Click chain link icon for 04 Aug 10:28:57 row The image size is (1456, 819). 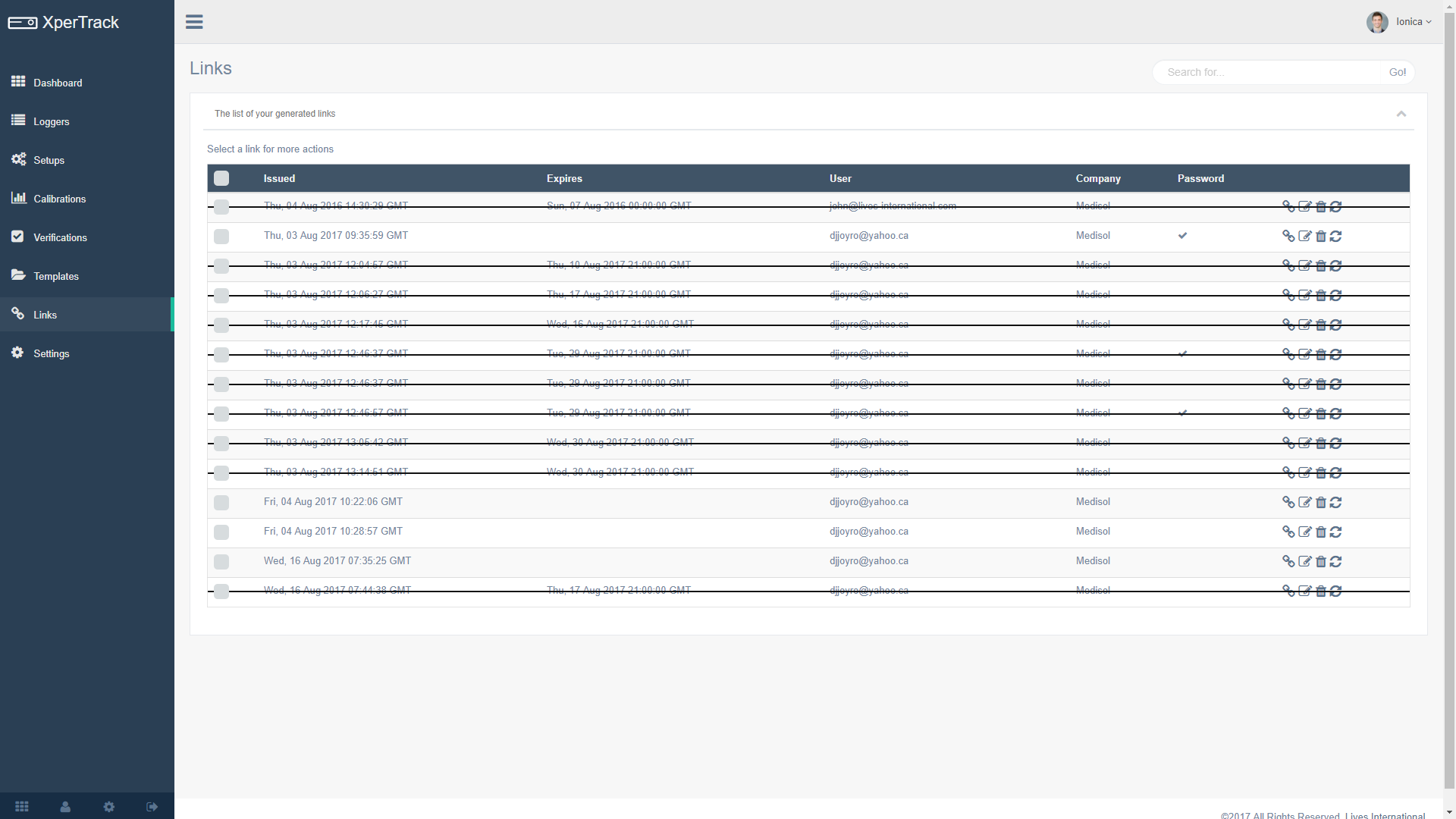pos(1288,532)
